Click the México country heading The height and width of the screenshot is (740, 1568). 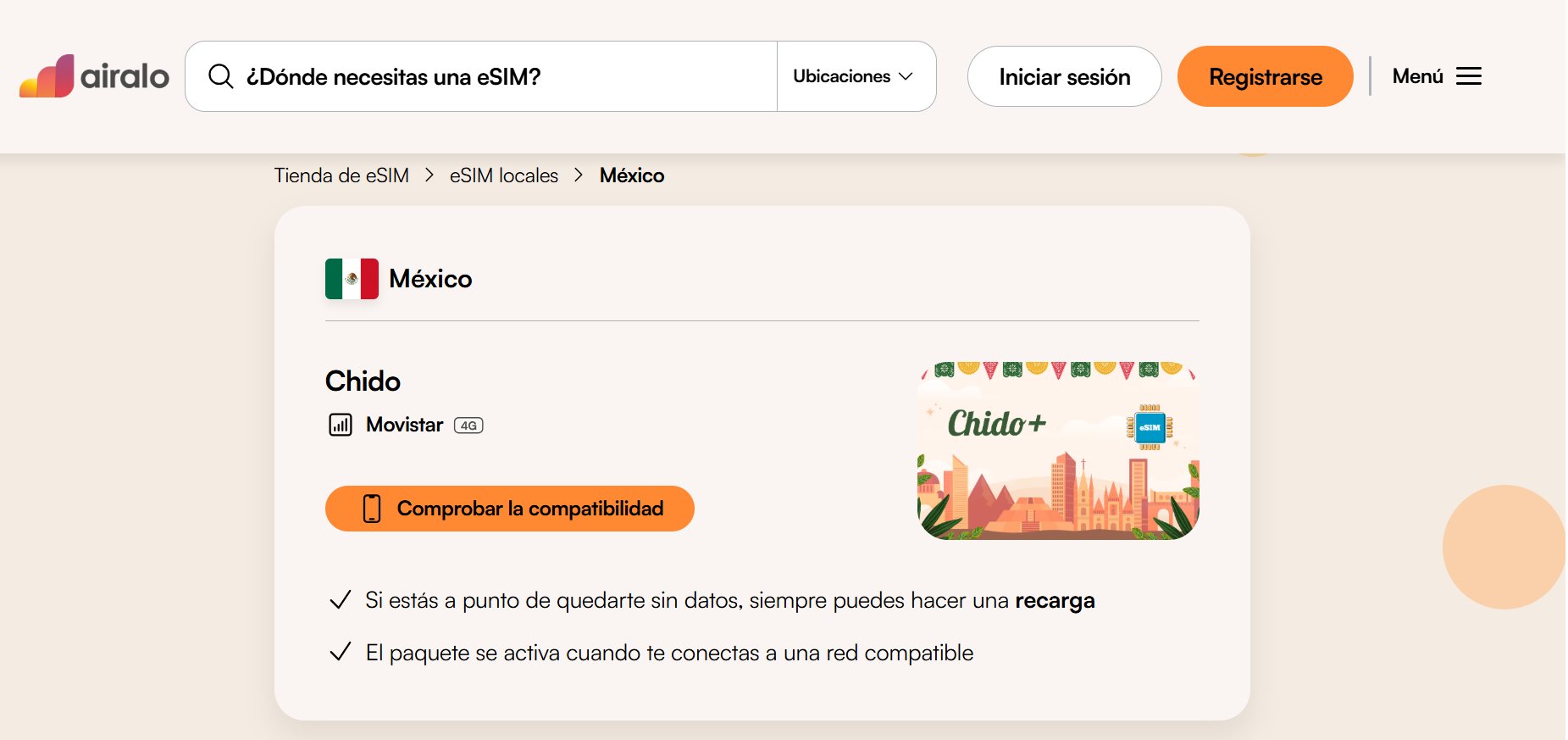pyautogui.click(x=430, y=279)
